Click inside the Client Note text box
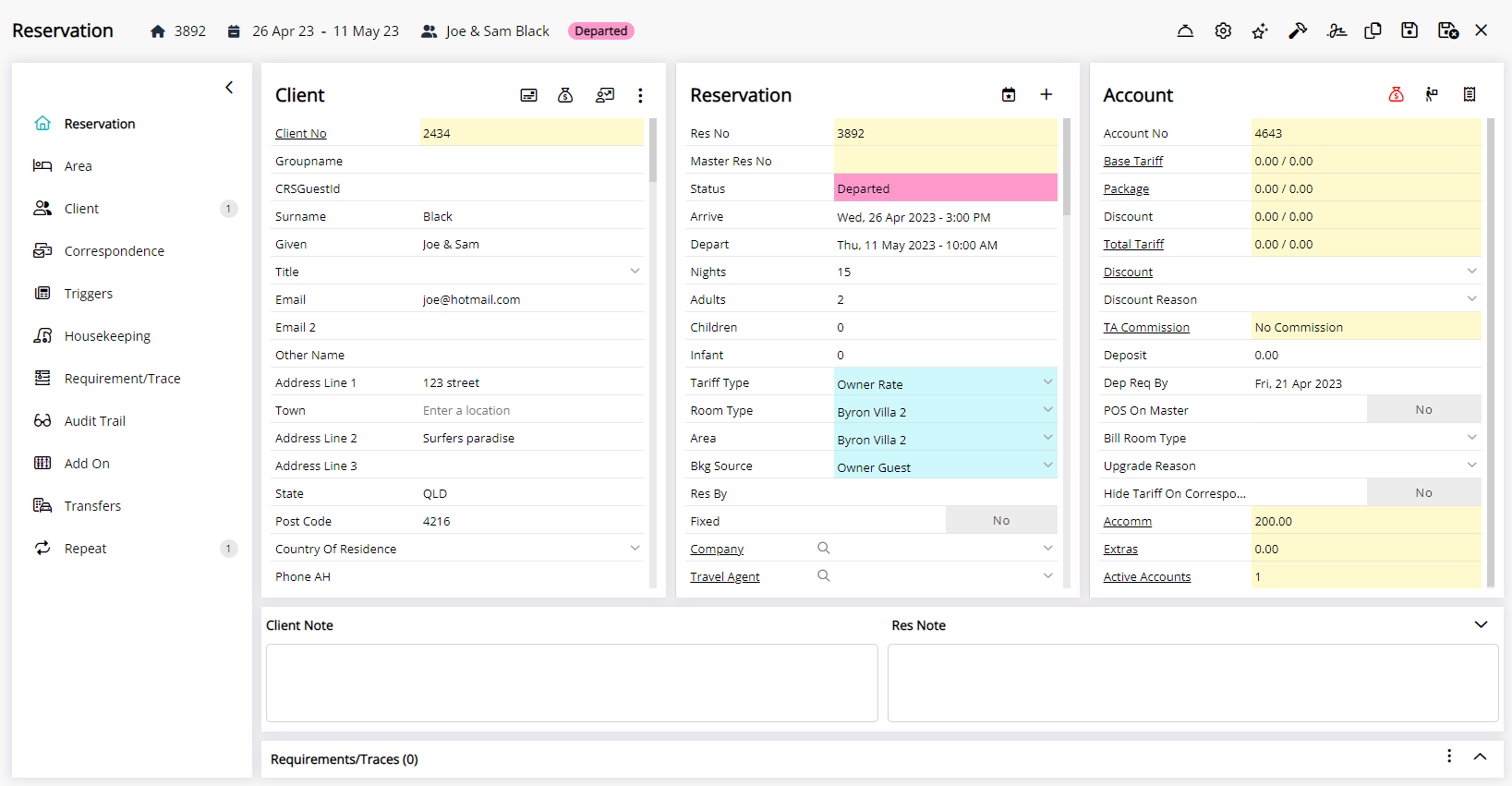This screenshot has height=786, width=1512. pyautogui.click(x=571, y=683)
